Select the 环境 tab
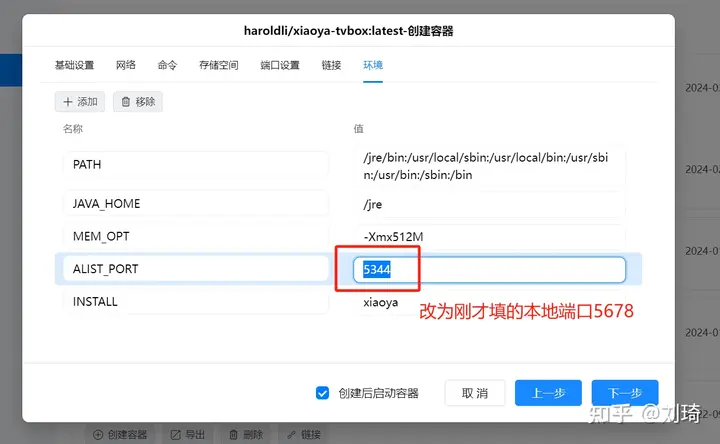Image resolution: width=720 pixels, height=444 pixels. (x=373, y=65)
